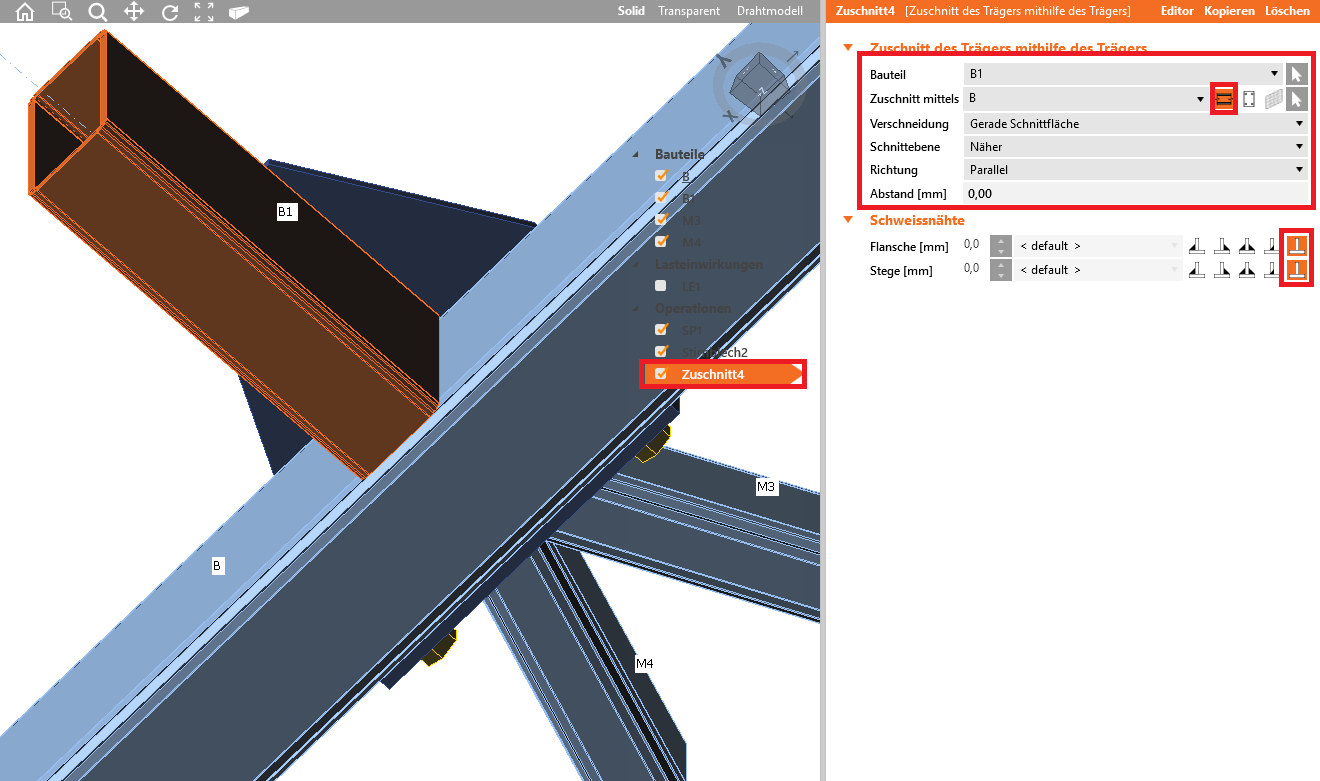The height and width of the screenshot is (781, 1320).
Task: Collapse the Schweissnähte section
Action: click(849, 220)
